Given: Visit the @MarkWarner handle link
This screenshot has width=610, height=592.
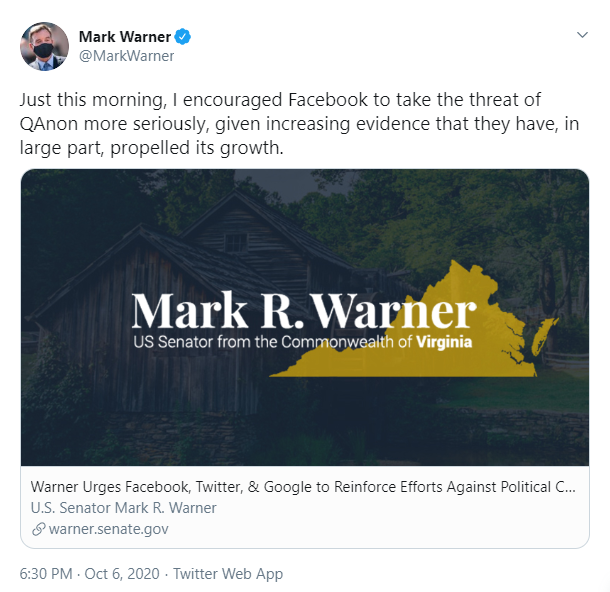Looking at the screenshot, I should (x=126, y=56).
